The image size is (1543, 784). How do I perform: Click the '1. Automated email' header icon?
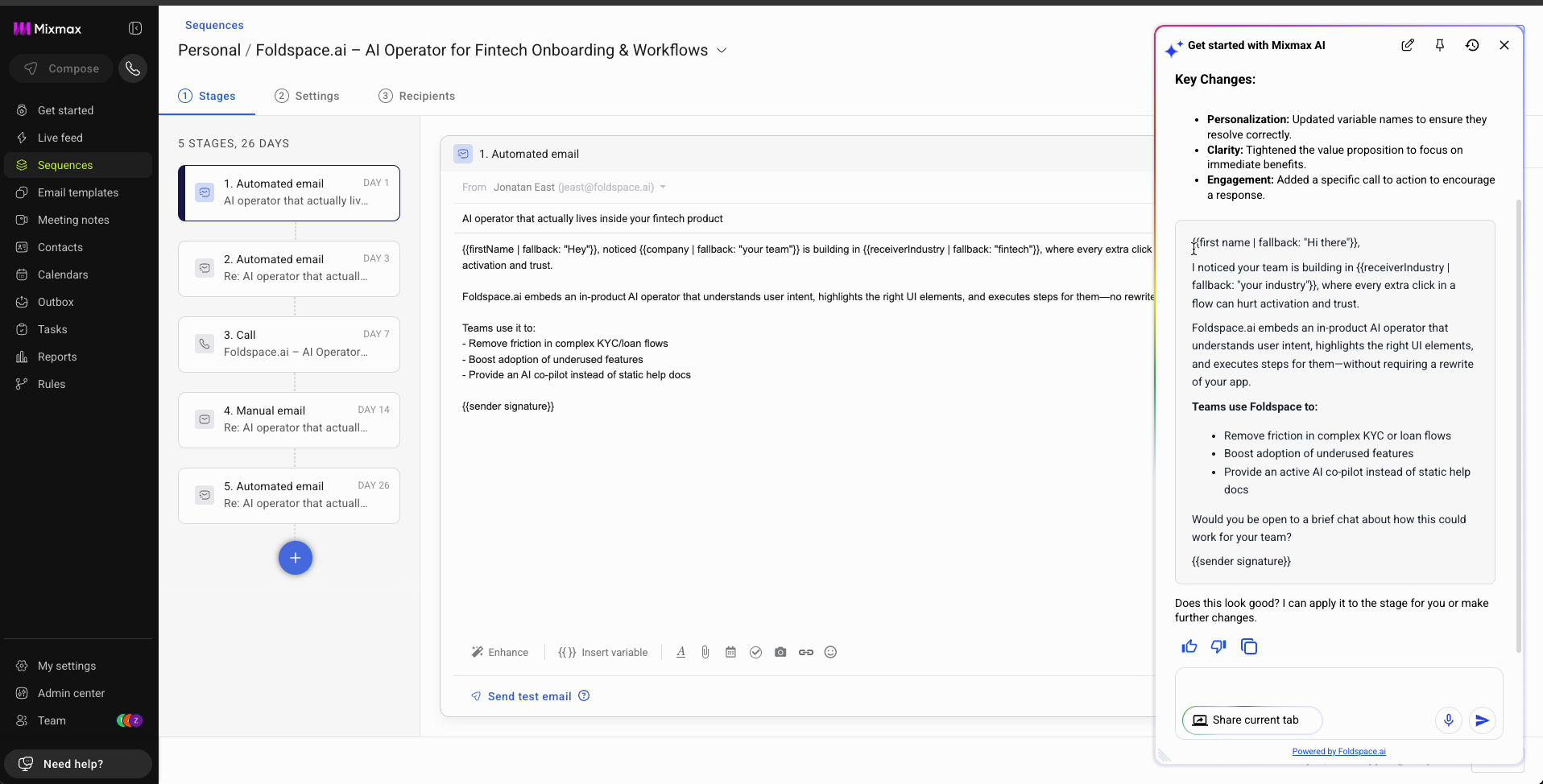pyautogui.click(x=463, y=154)
